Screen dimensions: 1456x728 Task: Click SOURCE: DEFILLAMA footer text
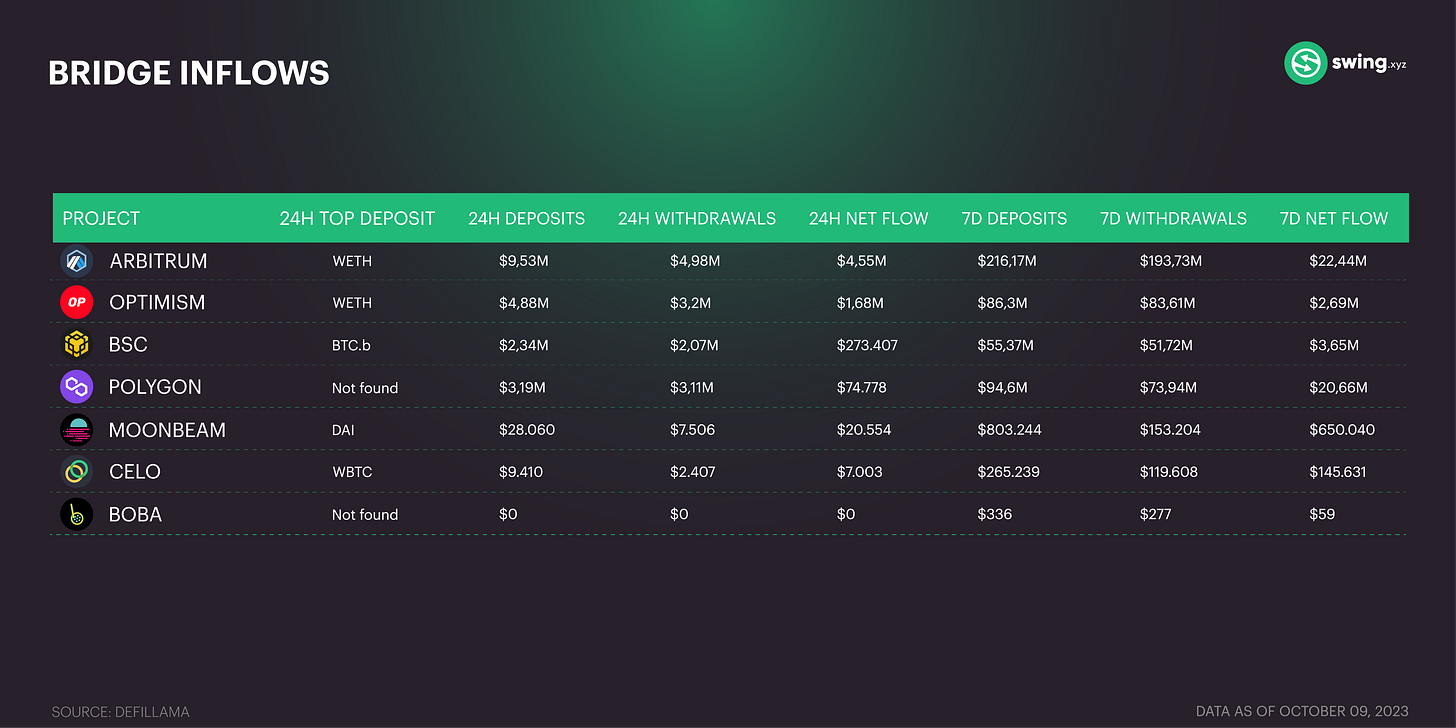click(x=120, y=712)
